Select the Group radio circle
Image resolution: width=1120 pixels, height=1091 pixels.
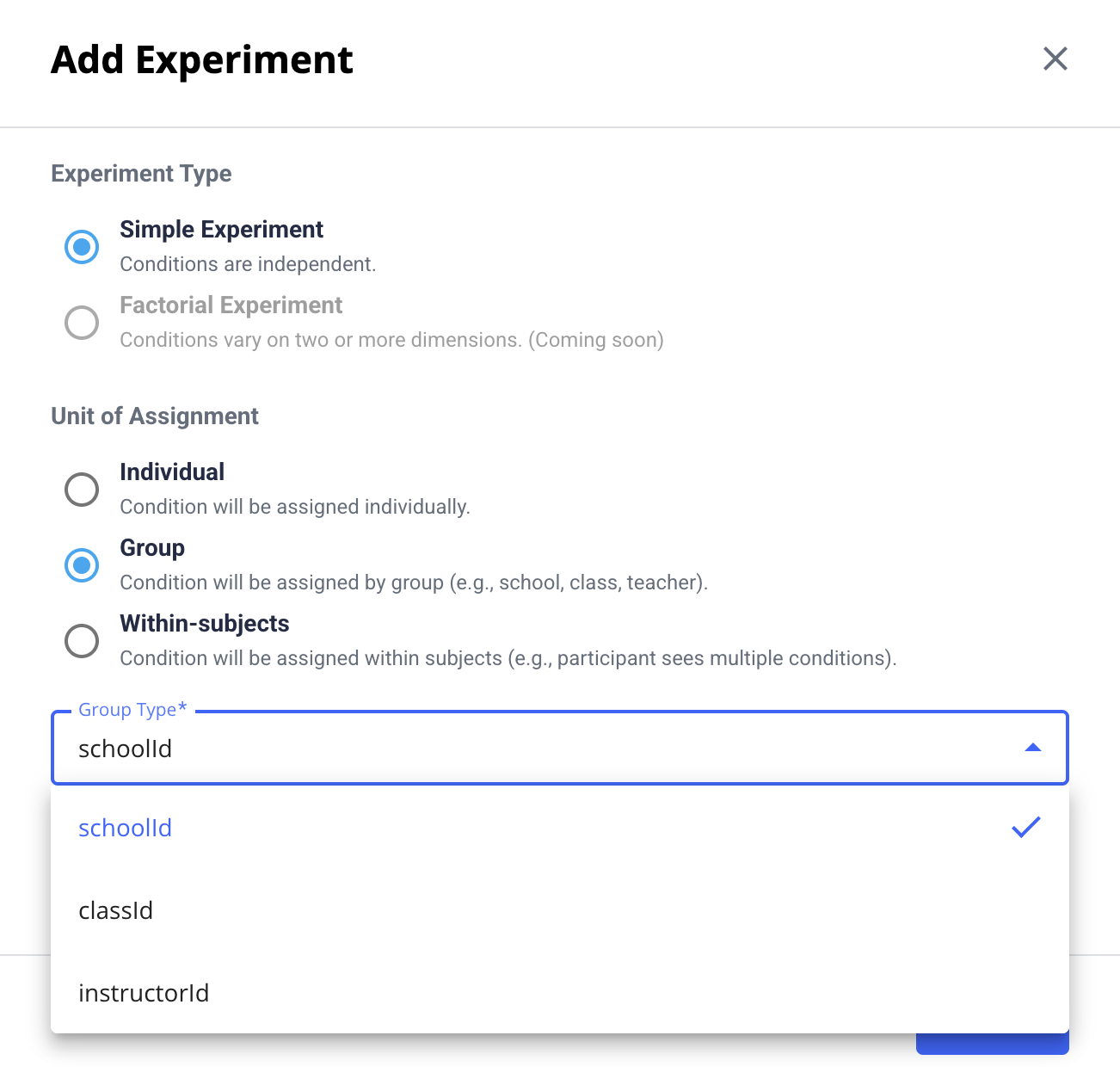82,565
